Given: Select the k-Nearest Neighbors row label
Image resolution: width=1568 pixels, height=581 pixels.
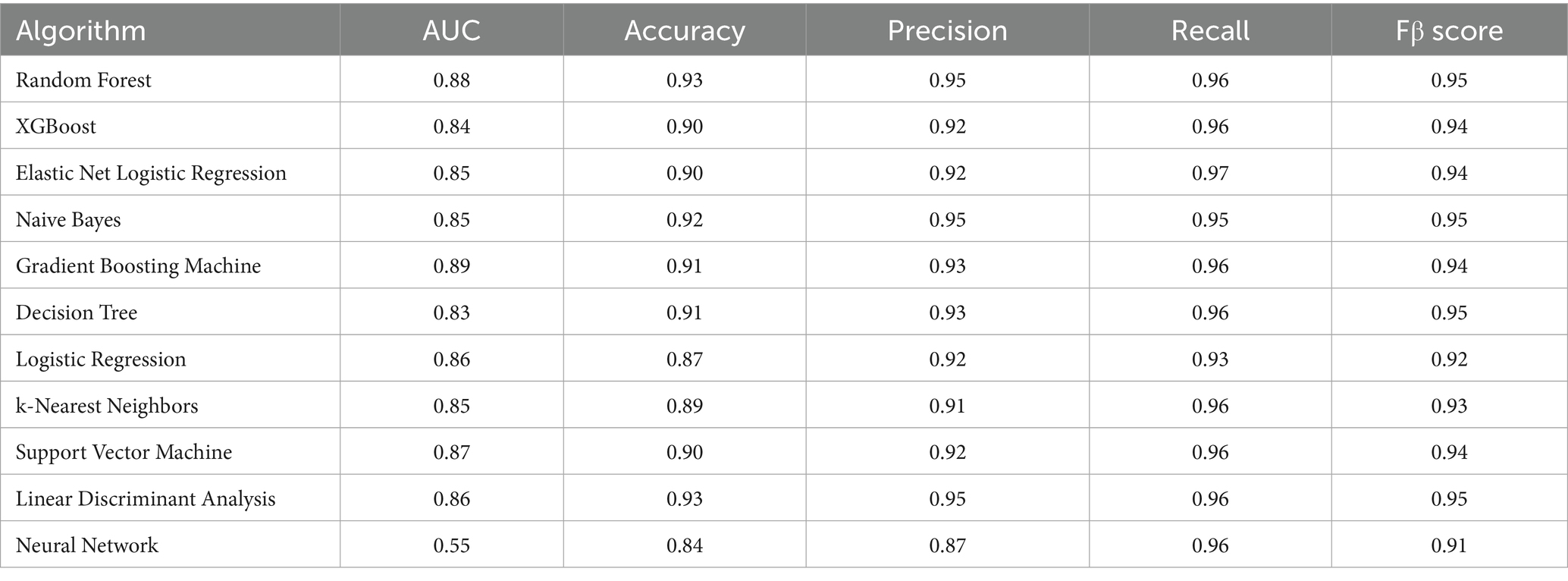Looking at the screenshot, I should pos(107,407).
